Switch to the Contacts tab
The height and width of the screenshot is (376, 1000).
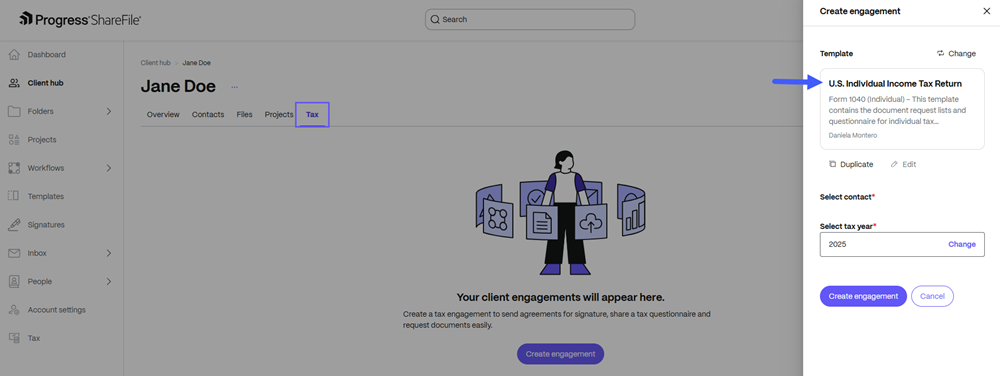coord(208,115)
